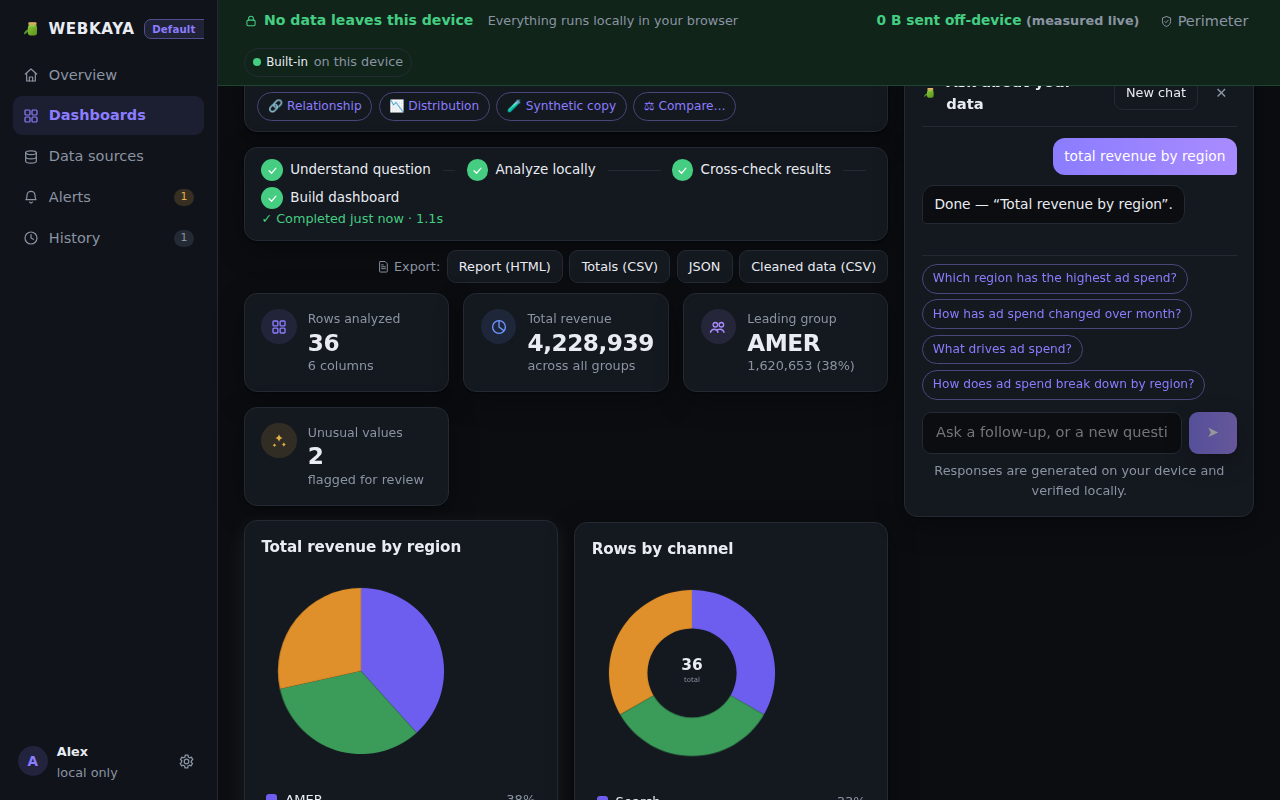This screenshot has height=800, width=1280.
Task: Click the 'total revenue by region' message bubble
Action: [x=1145, y=156]
